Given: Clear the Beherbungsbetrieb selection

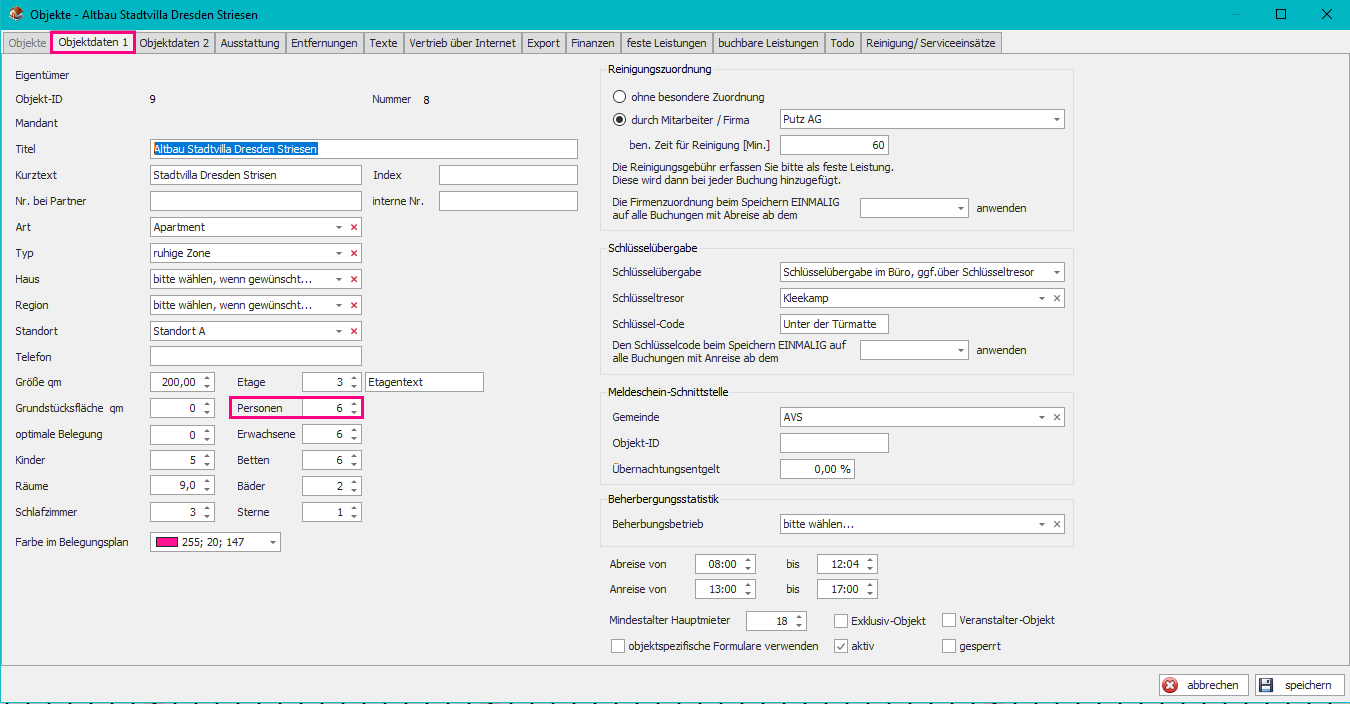Looking at the screenshot, I should tap(1057, 524).
